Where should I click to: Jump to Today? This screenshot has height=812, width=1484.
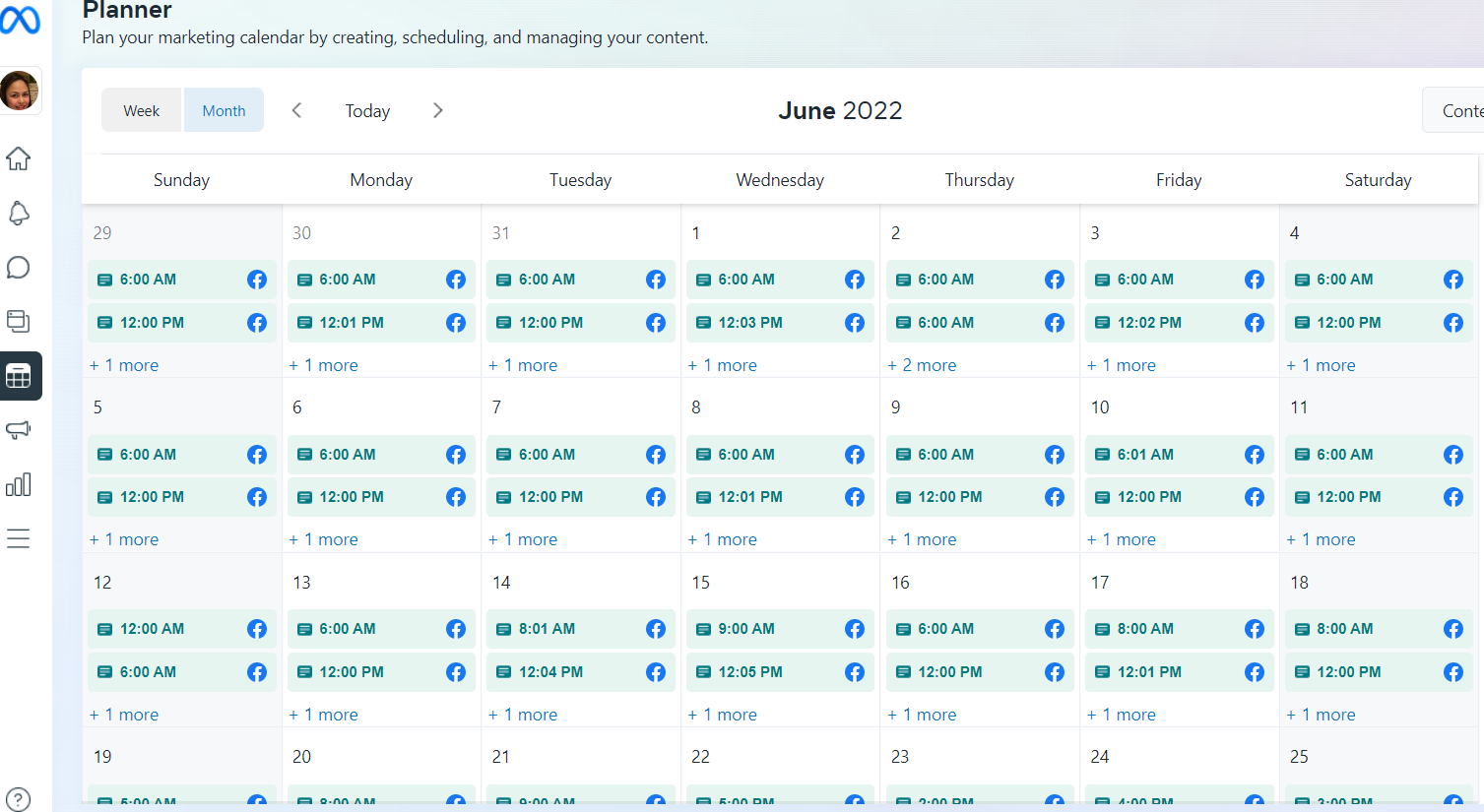[x=367, y=111]
